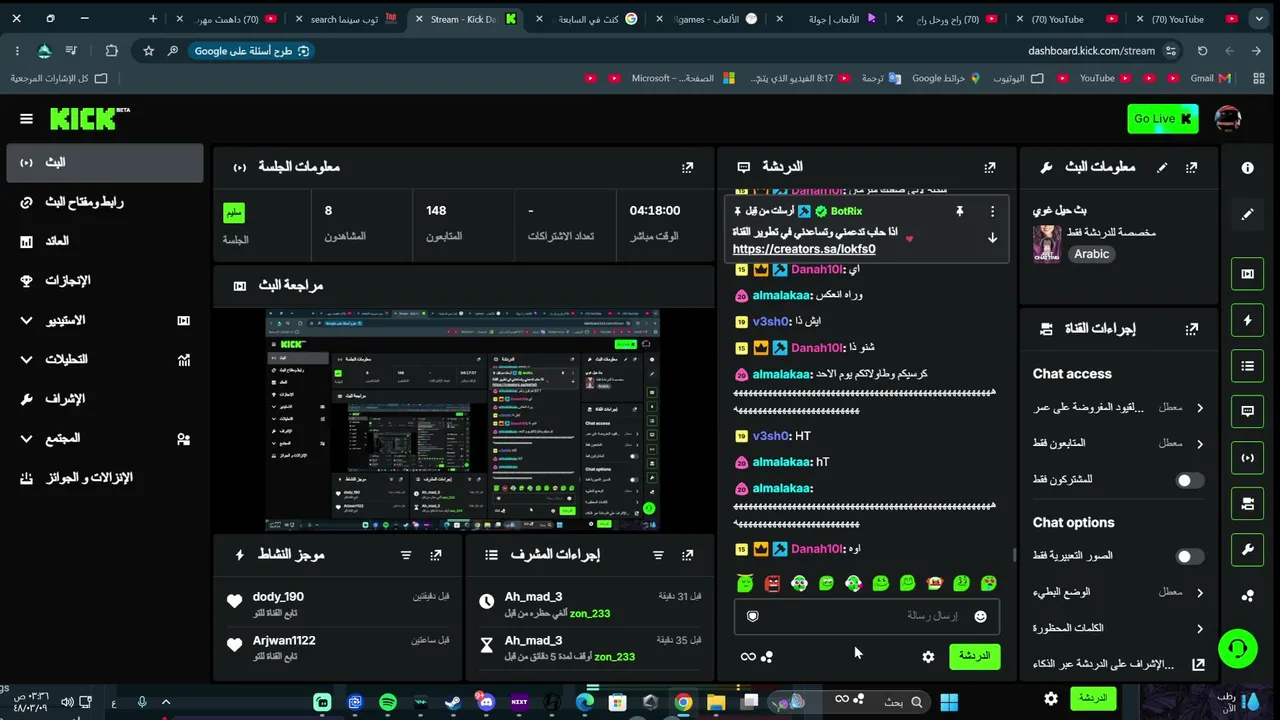Click Arjwan1122 in activity feed
The height and width of the screenshot is (720, 1280).
[x=284, y=640]
